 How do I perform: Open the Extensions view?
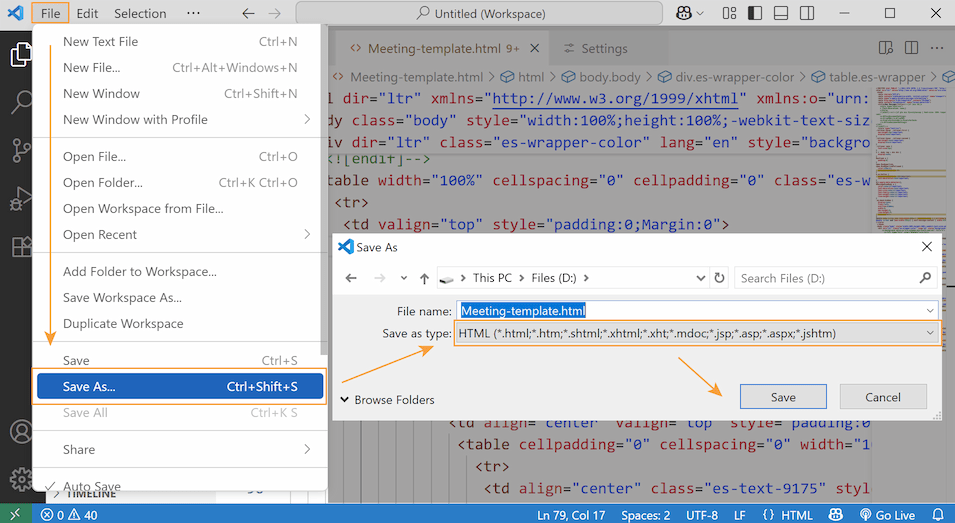(21, 247)
